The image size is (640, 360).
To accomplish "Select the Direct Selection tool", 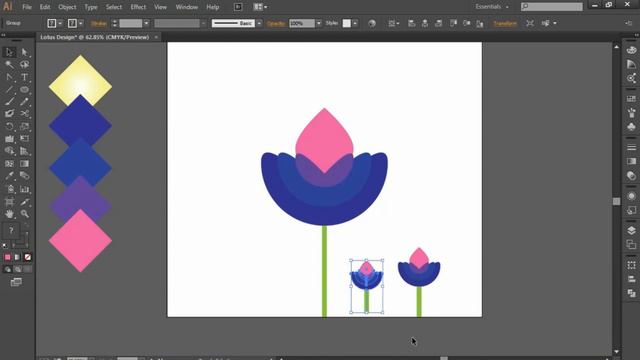I will click(24, 52).
